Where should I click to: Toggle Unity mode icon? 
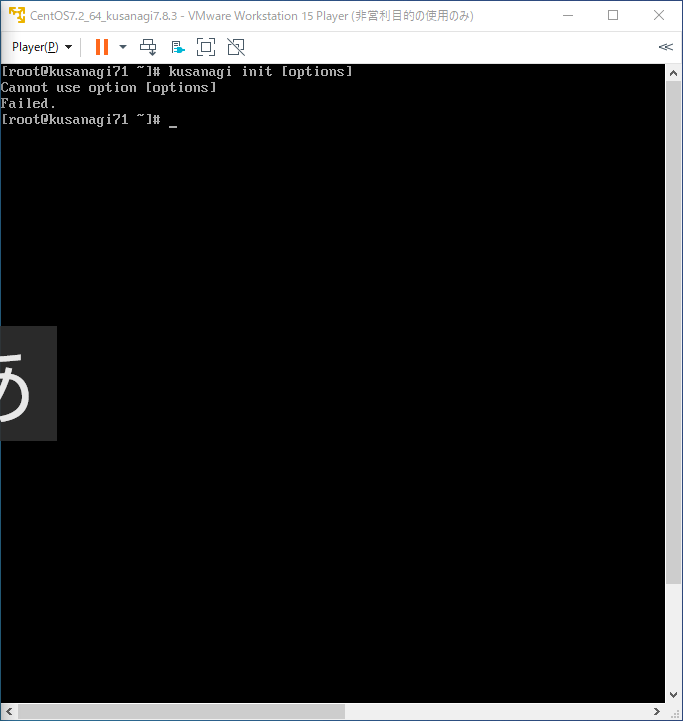pos(236,47)
